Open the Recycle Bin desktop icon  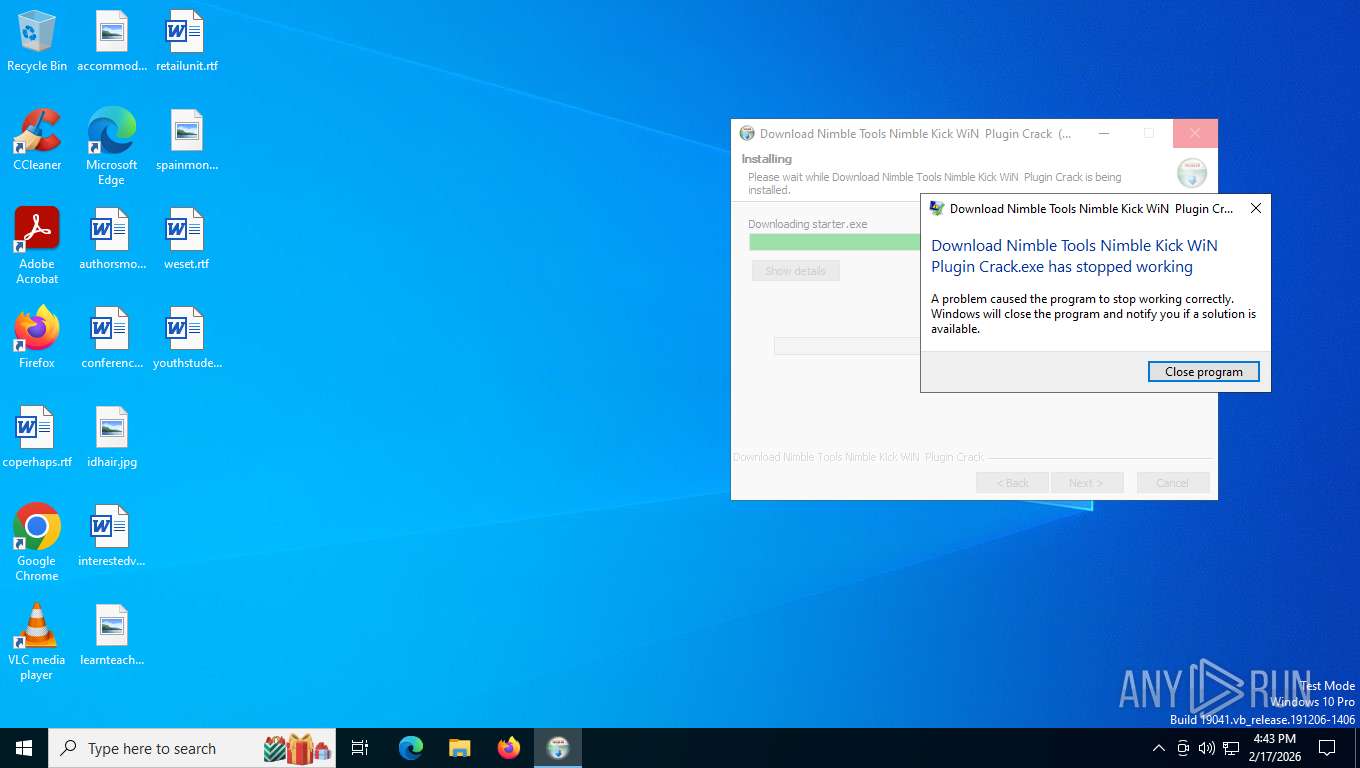pyautogui.click(x=37, y=42)
